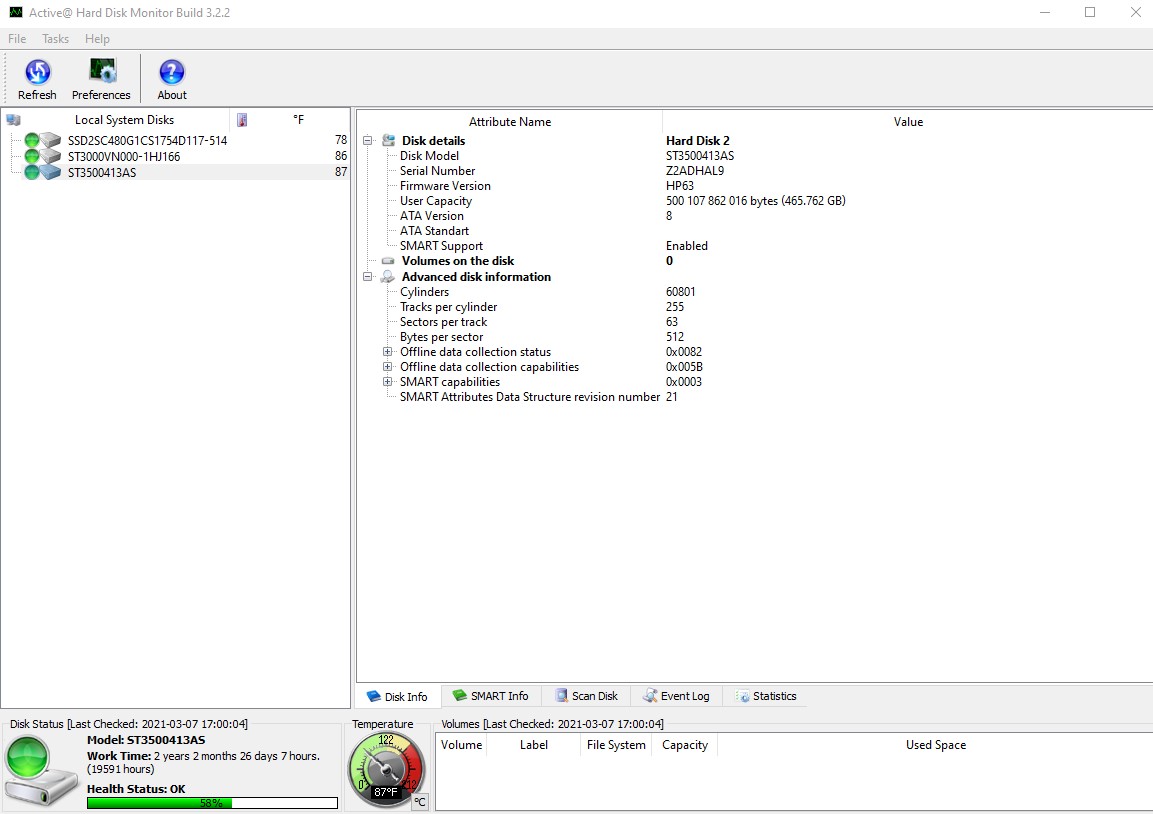This screenshot has height=814, width=1153.
Task: Click the large disk status icon
Action: click(x=41, y=771)
